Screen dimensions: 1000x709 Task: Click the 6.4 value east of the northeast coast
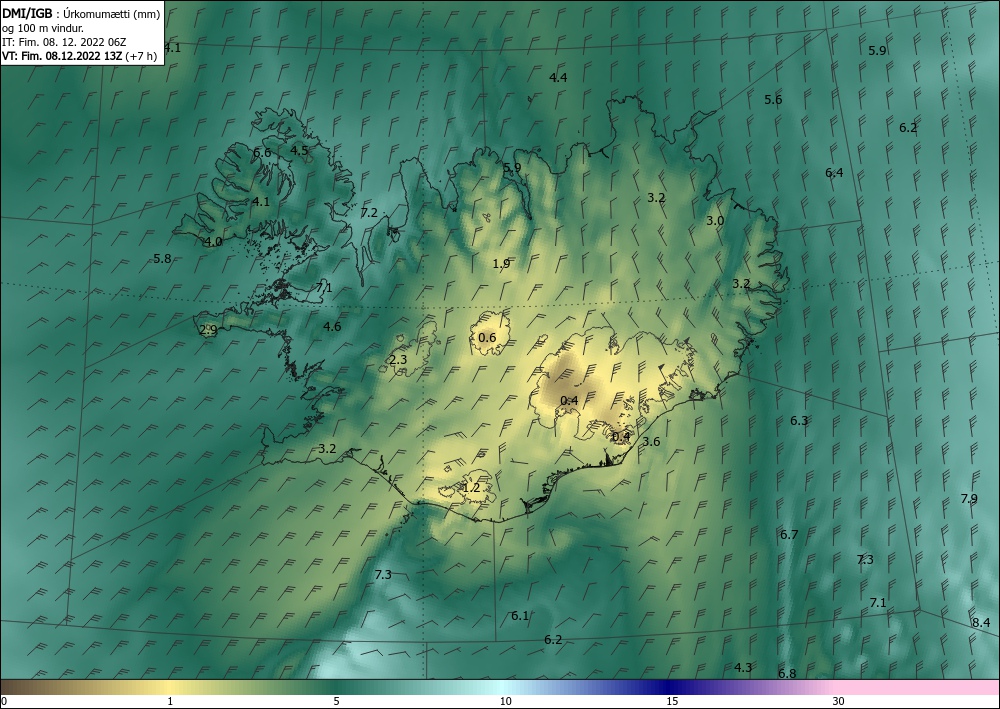[x=834, y=173]
